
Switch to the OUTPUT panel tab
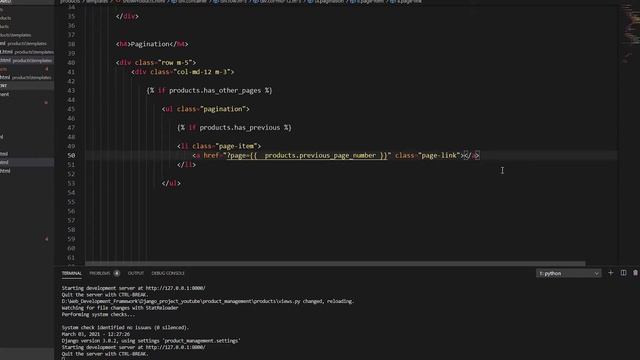click(x=136, y=273)
